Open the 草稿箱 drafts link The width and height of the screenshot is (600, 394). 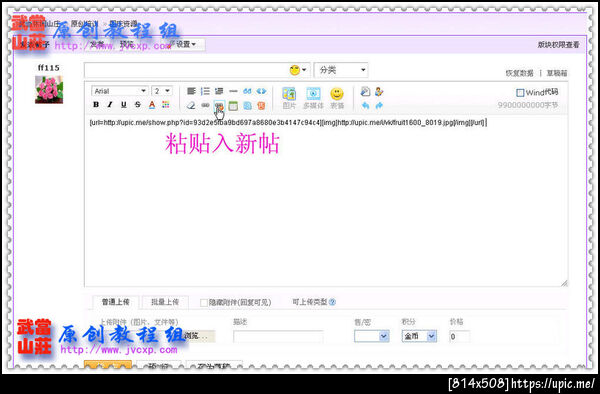coord(557,73)
